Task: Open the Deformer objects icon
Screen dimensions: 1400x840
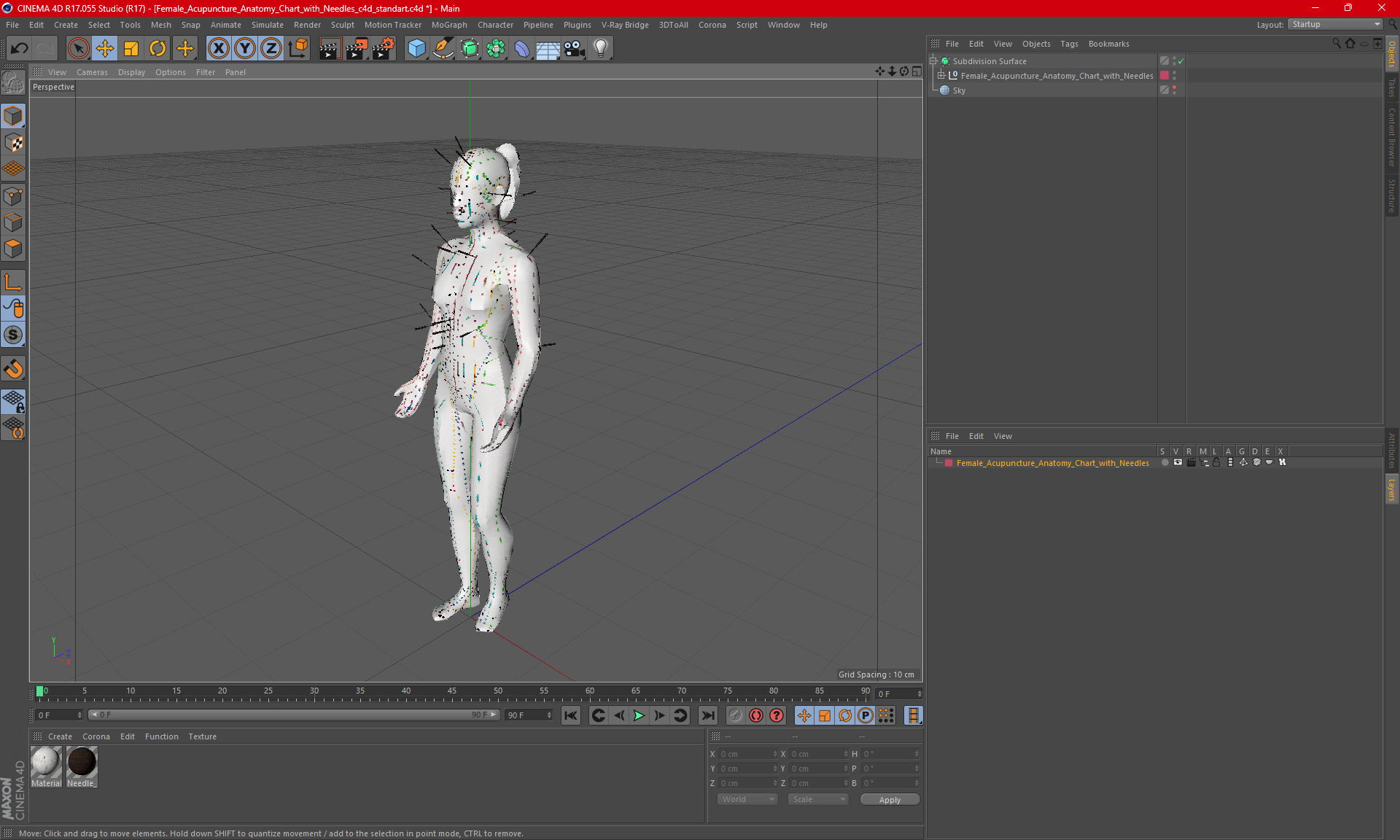Action: [522, 49]
